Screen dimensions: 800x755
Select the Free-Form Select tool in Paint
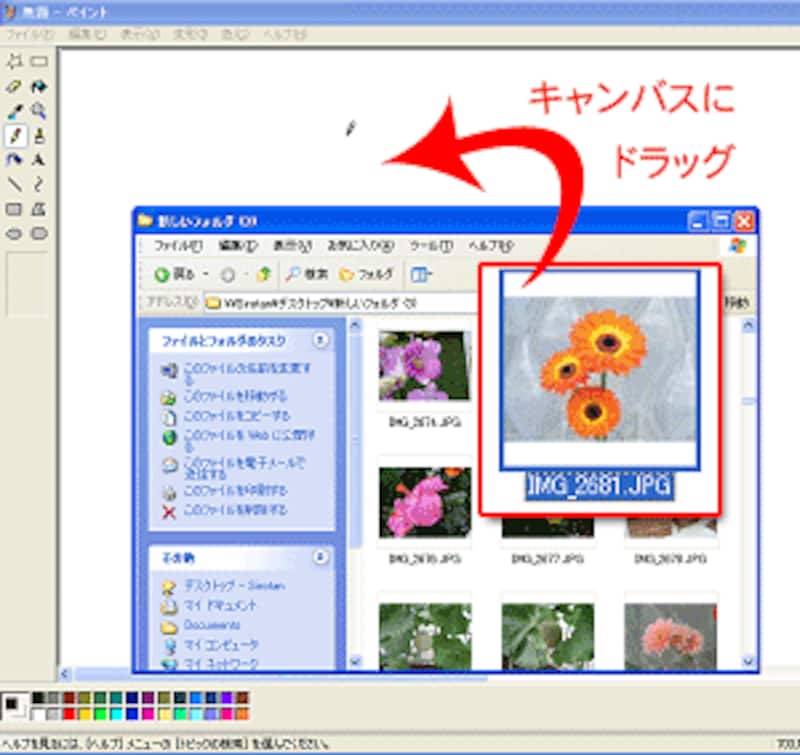click(x=14, y=62)
